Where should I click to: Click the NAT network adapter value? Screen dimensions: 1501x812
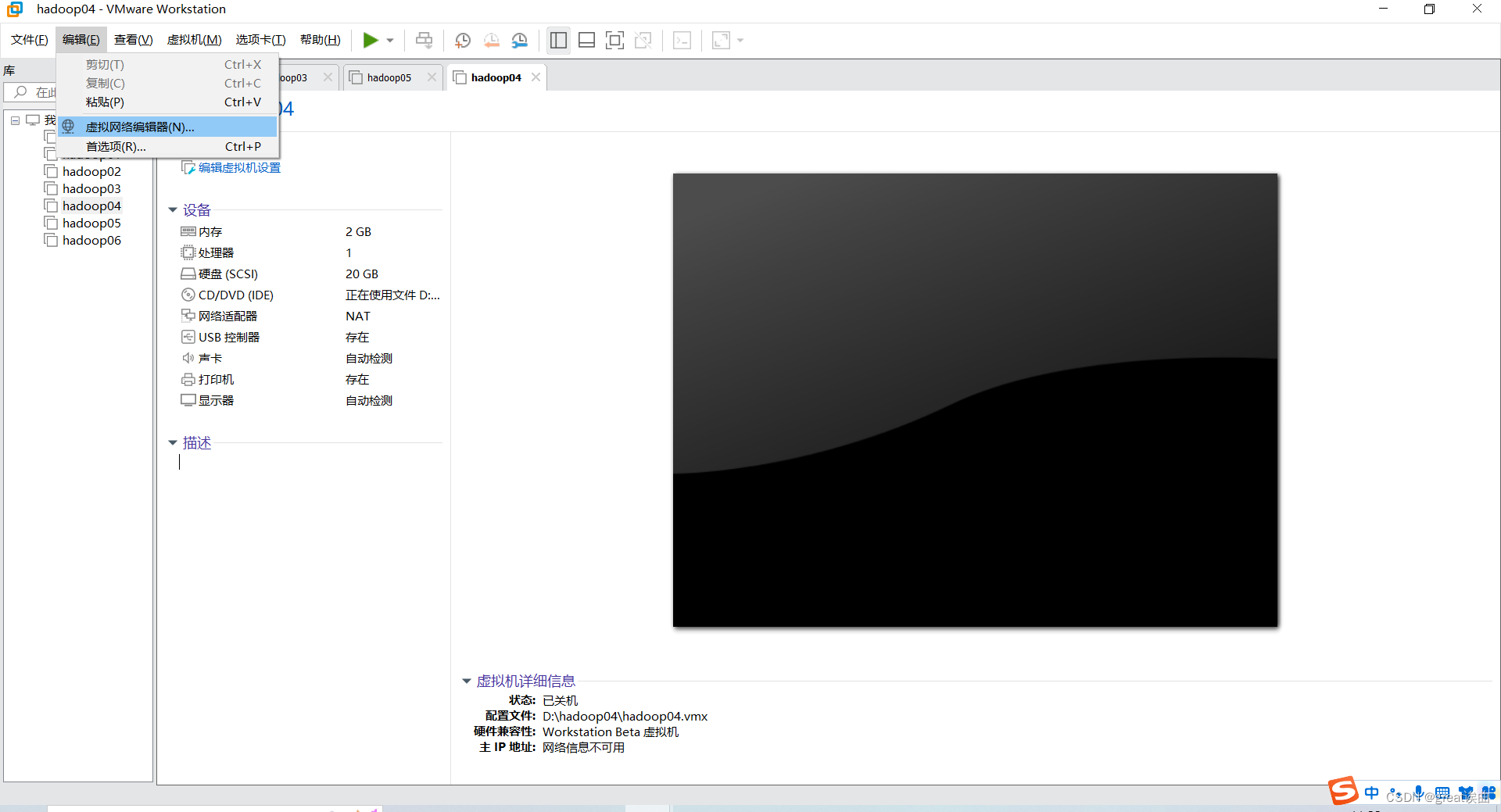[x=358, y=317]
